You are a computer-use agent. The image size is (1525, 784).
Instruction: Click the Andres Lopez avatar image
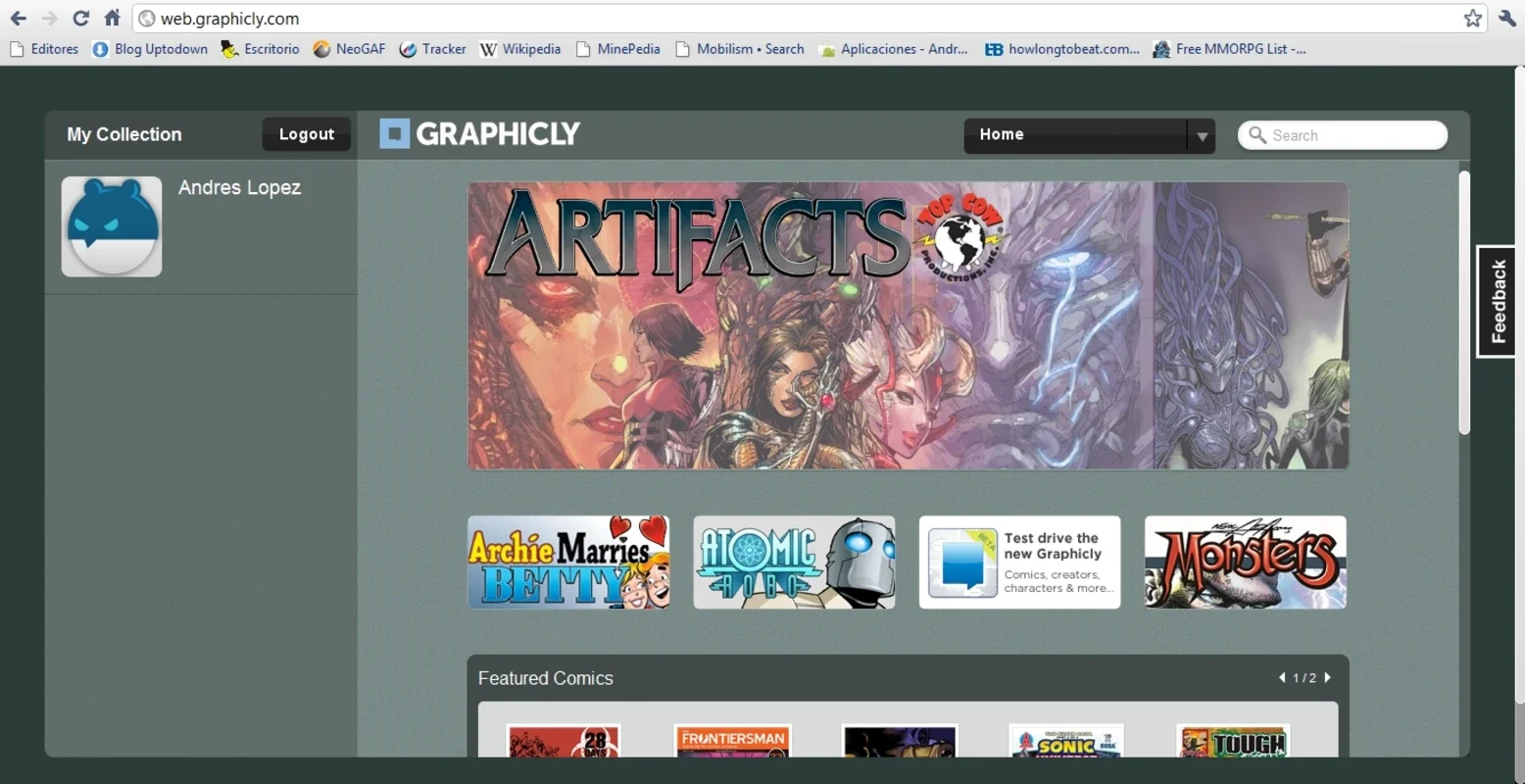tap(112, 226)
